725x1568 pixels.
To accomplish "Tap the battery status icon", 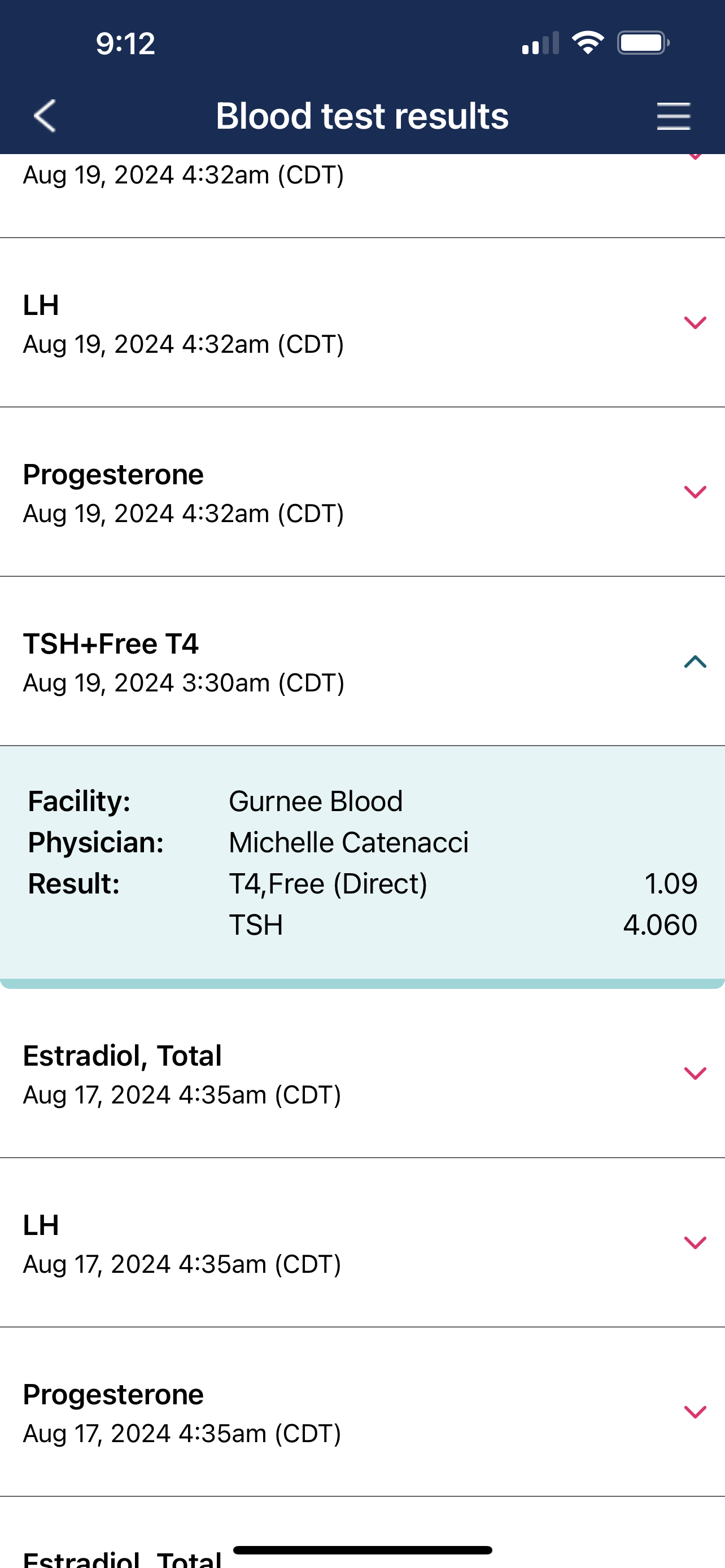I will pyautogui.click(x=643, y=43).
